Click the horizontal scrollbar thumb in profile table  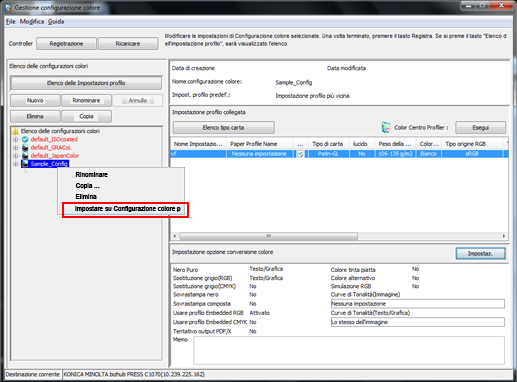269,236
